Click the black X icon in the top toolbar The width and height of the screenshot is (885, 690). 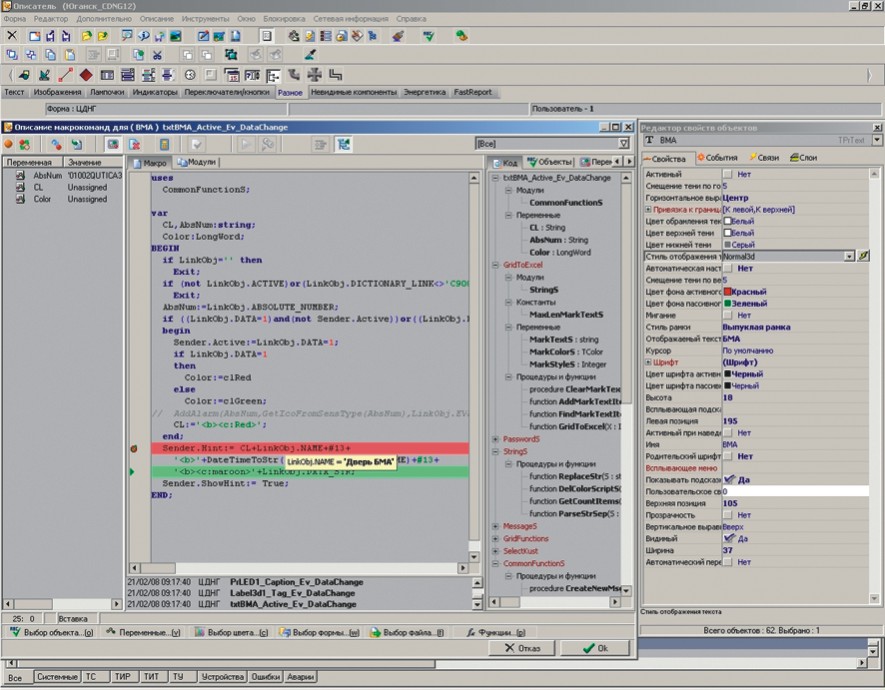(x=12, y=36)
